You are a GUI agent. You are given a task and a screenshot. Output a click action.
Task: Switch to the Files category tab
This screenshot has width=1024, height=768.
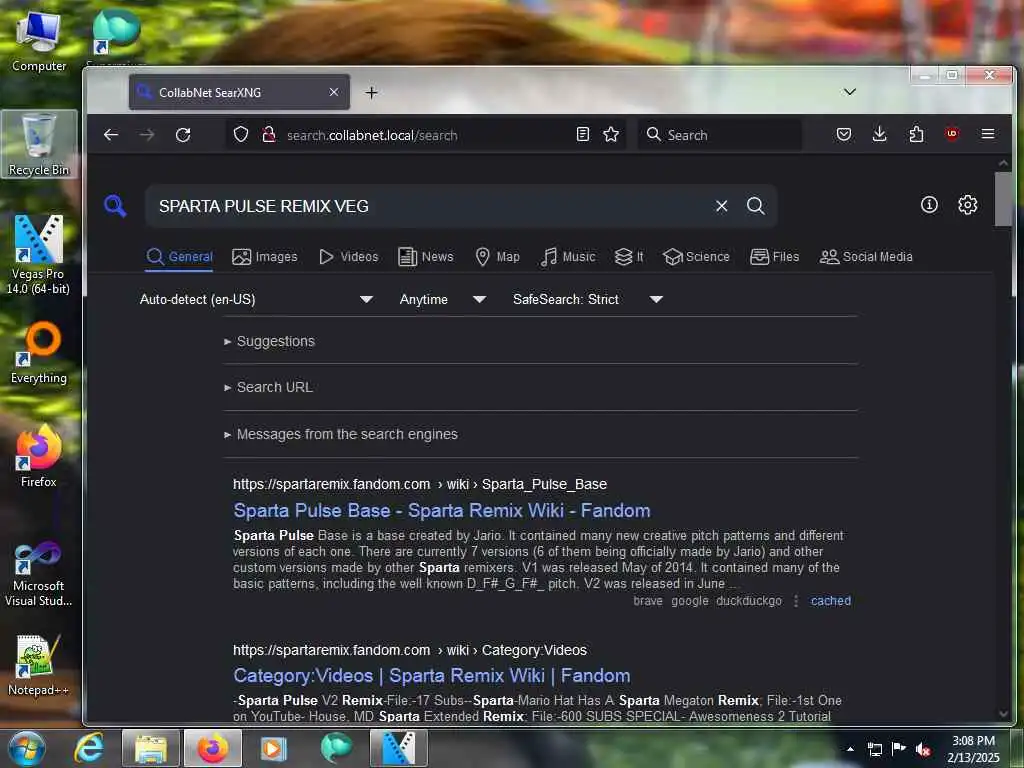click(x=775, y=257)
